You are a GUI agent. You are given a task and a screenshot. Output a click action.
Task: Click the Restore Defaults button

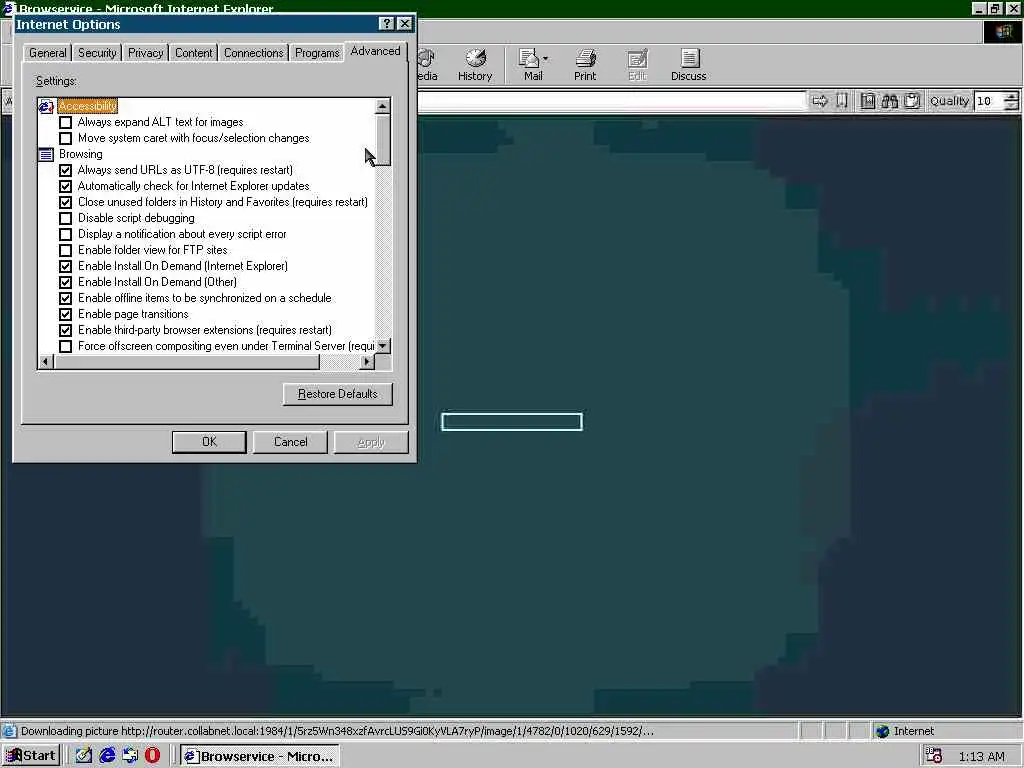coord(338,394)
